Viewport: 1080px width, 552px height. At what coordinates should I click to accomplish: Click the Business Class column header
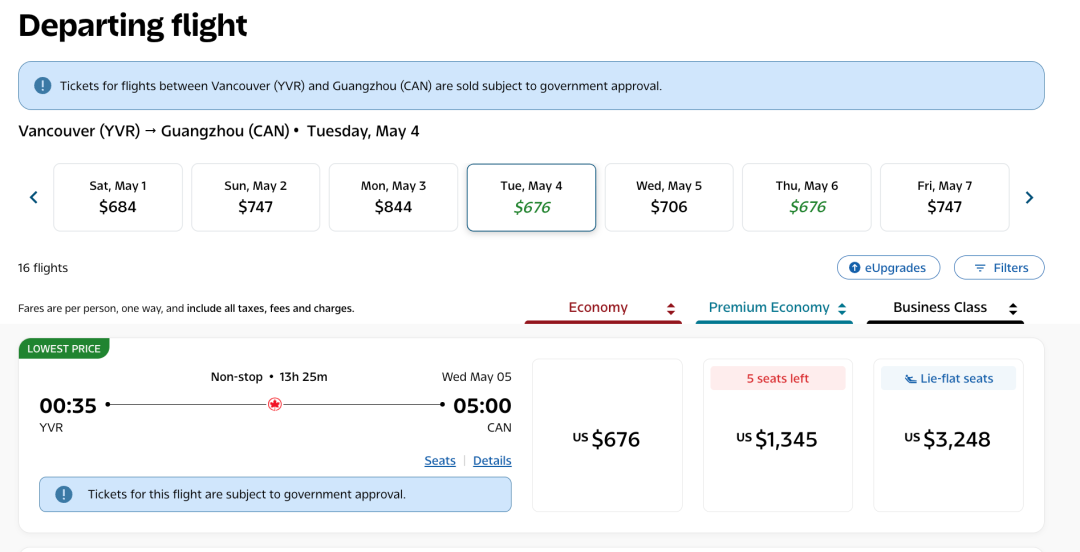tap(945, 309)
